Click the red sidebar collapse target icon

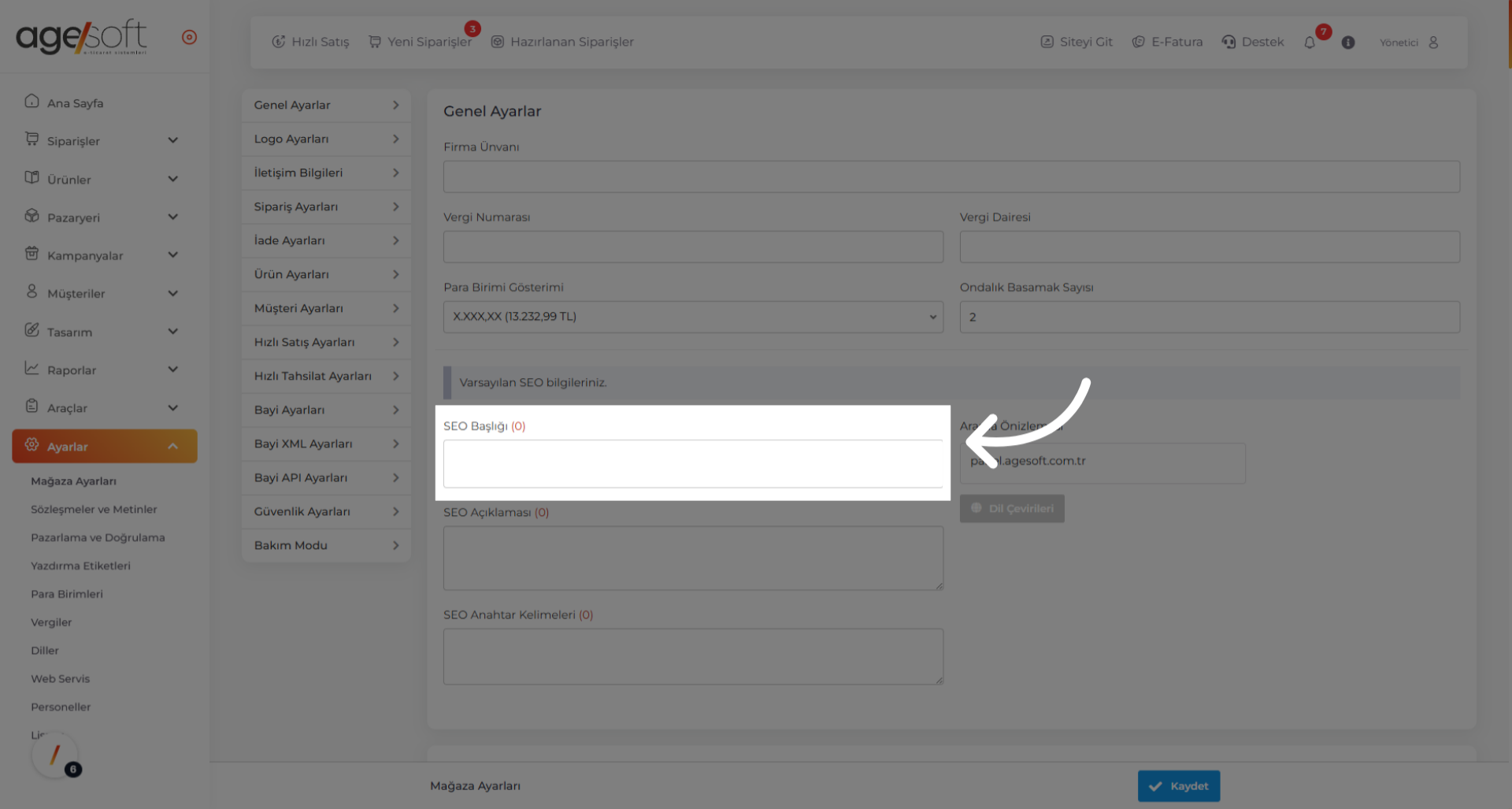[x=189, y=37]
